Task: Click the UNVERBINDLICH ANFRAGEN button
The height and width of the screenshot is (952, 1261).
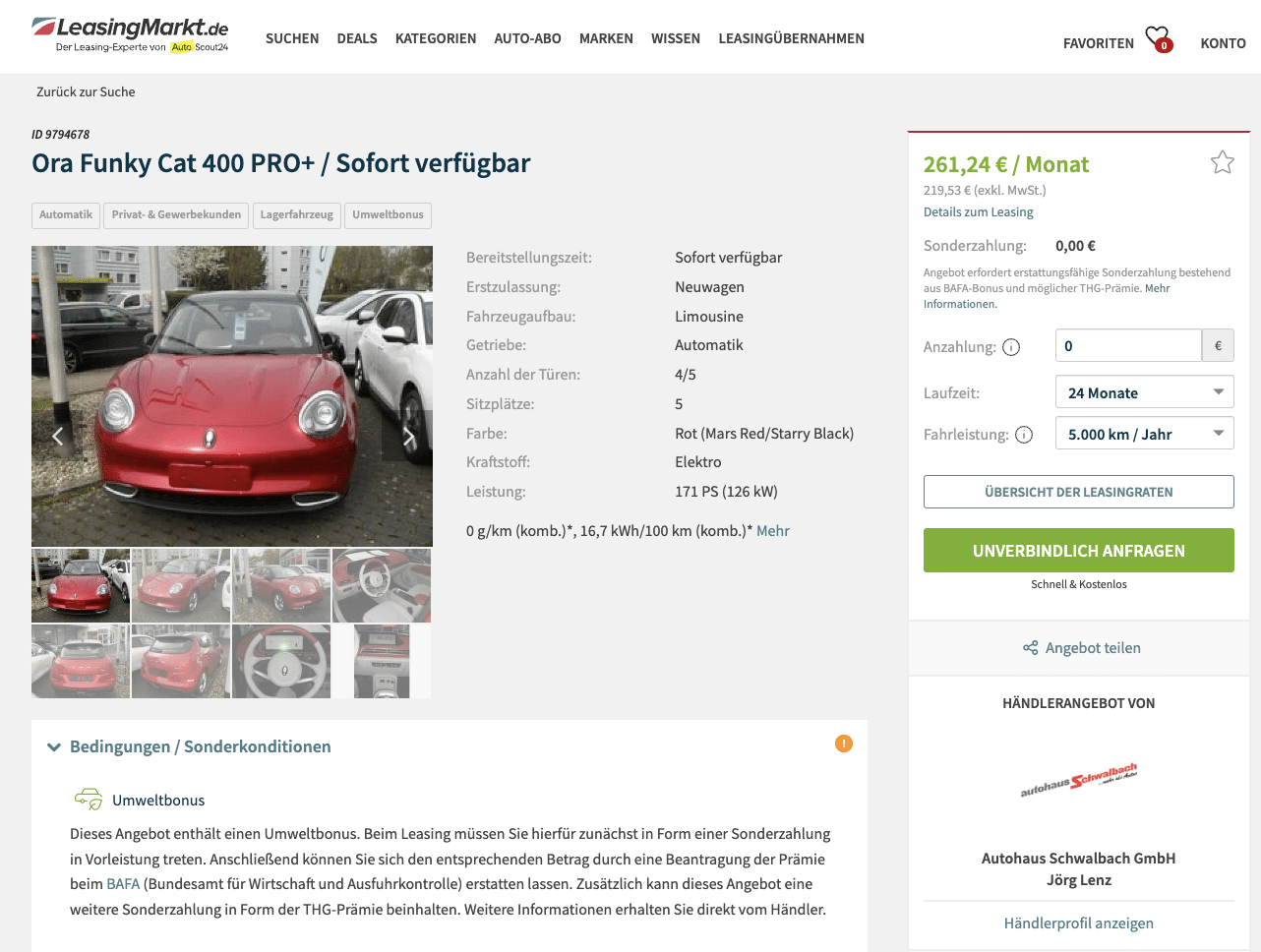Action: point(1078,551)
